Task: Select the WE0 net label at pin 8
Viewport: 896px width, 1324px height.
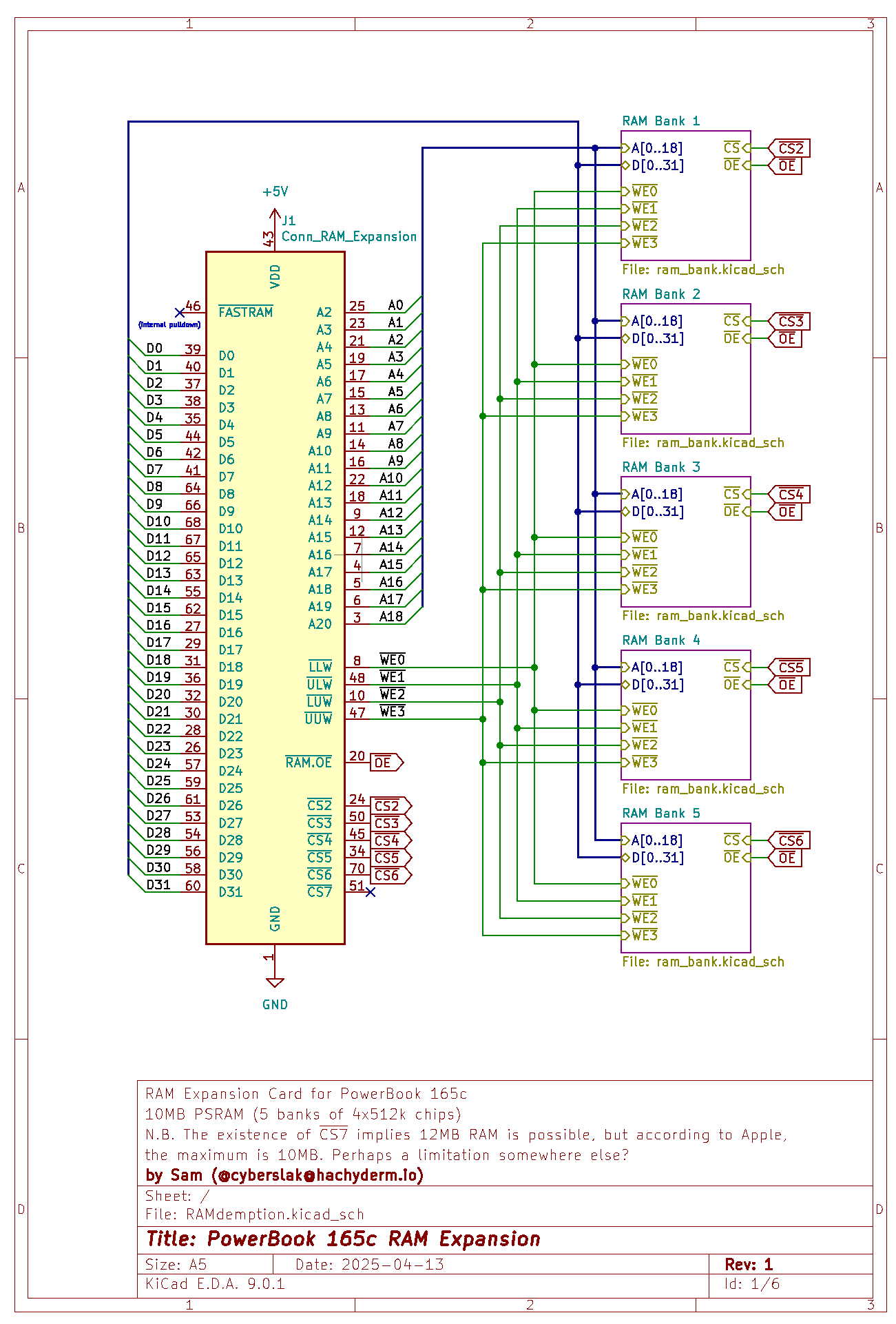Action: pos(393,660)
